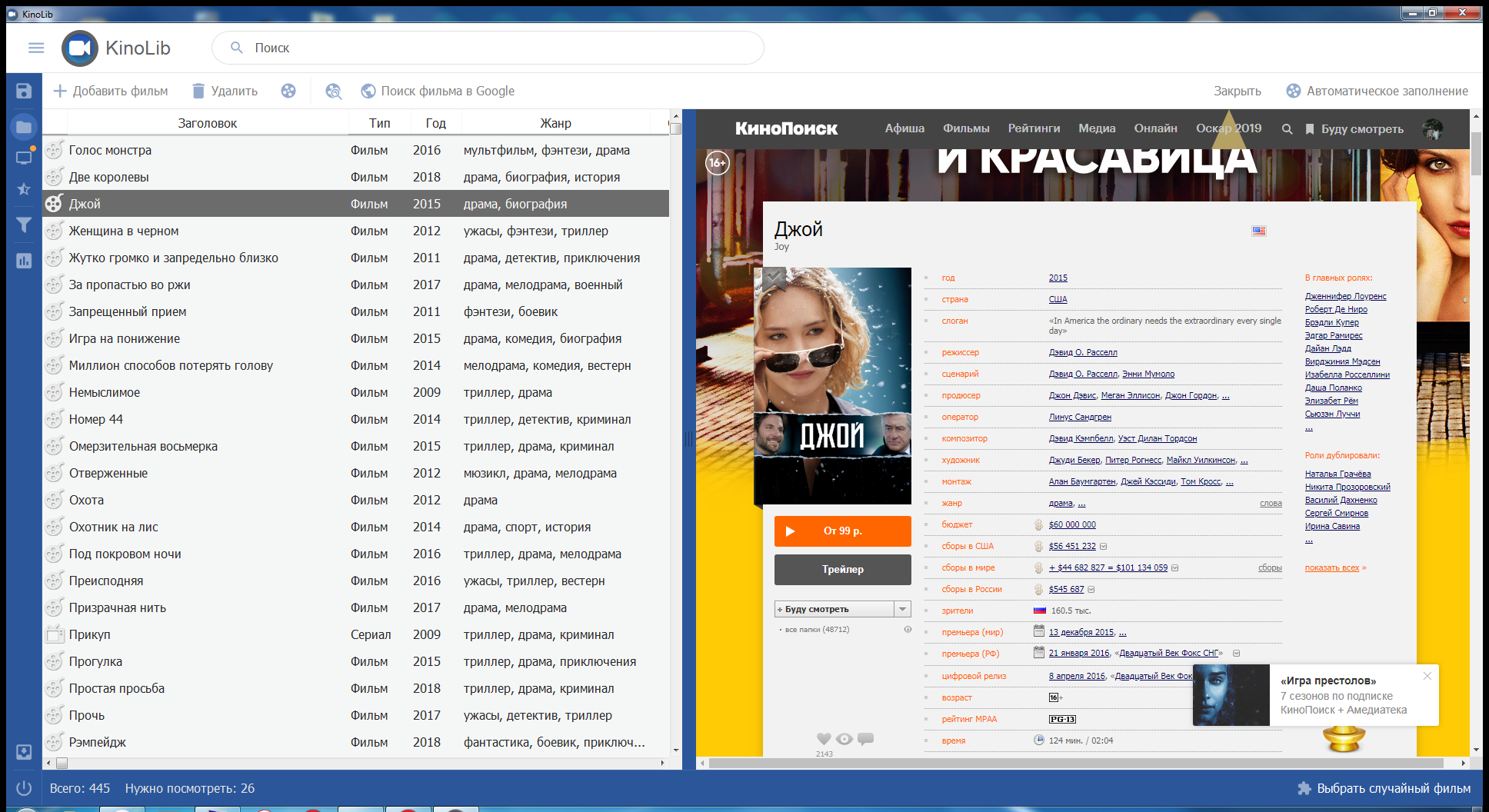Screen dimensions: 1489x812
Task: Click the globe icon for Google search
Action: (x=368, y=91)
